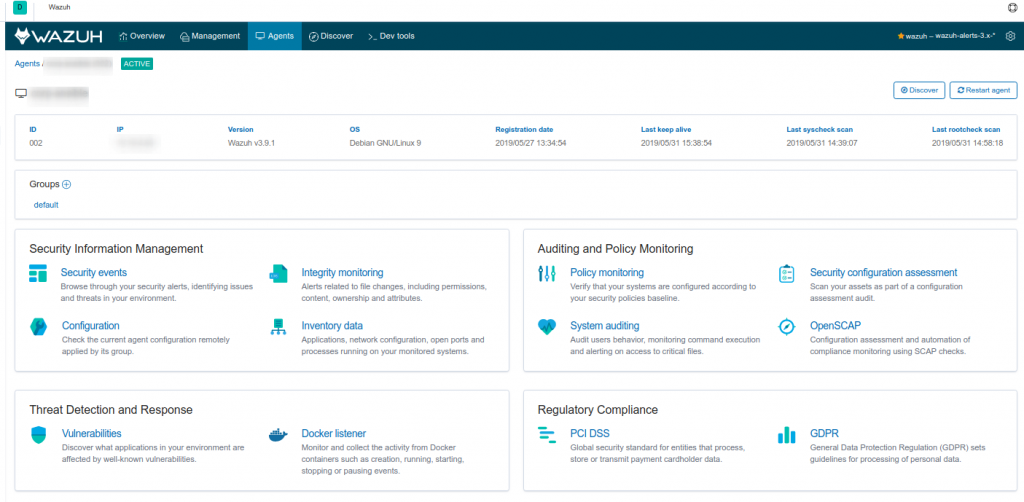Screen dimensions: 1024x502
Task: Click the Wazuh browser tab title
Action: 59,8
